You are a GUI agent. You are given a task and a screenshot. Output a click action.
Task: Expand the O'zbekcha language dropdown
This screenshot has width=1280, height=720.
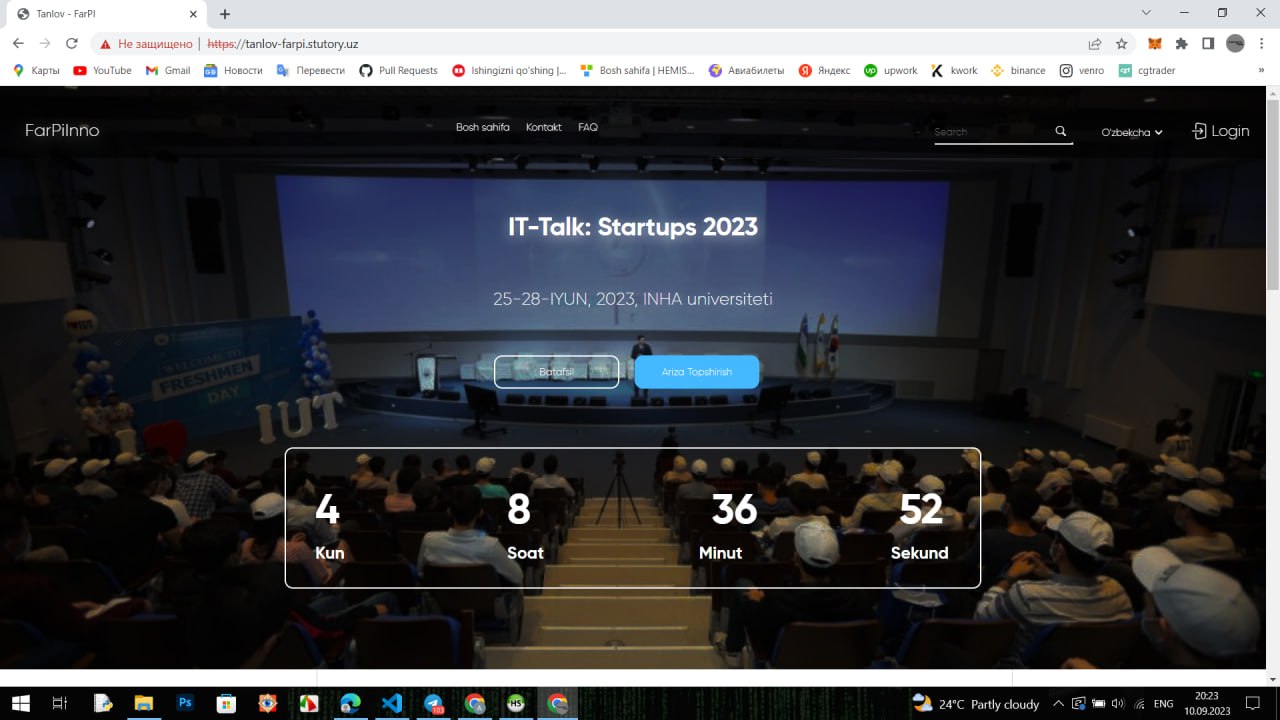pos(1132,132)
